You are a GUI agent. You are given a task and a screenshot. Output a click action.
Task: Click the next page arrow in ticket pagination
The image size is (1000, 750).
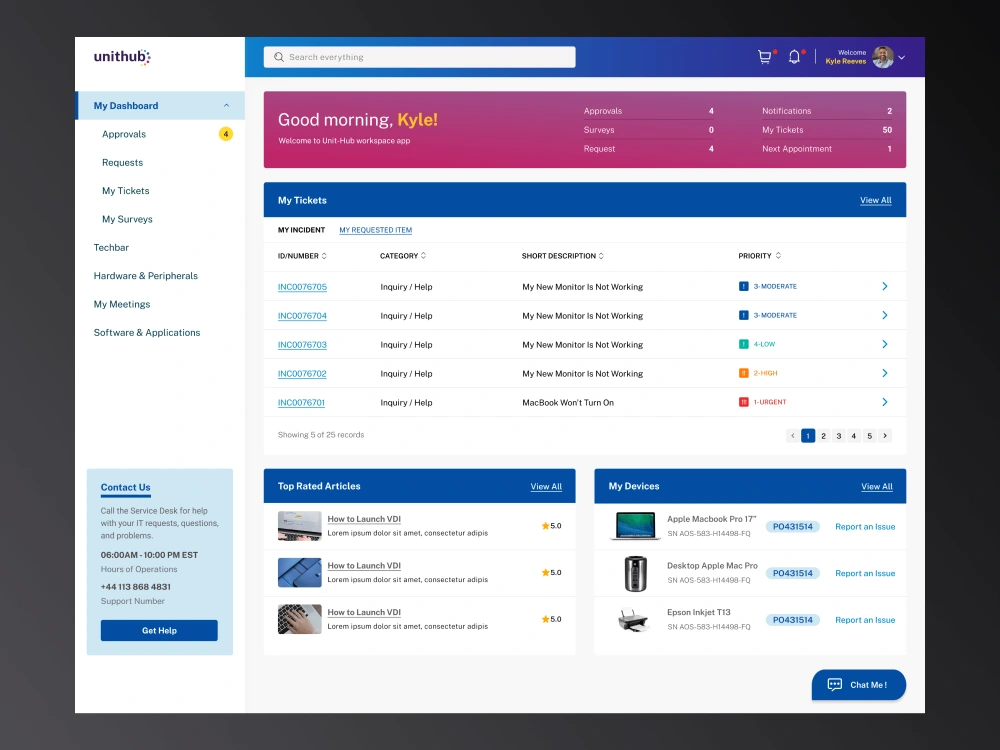click(885, 435)
